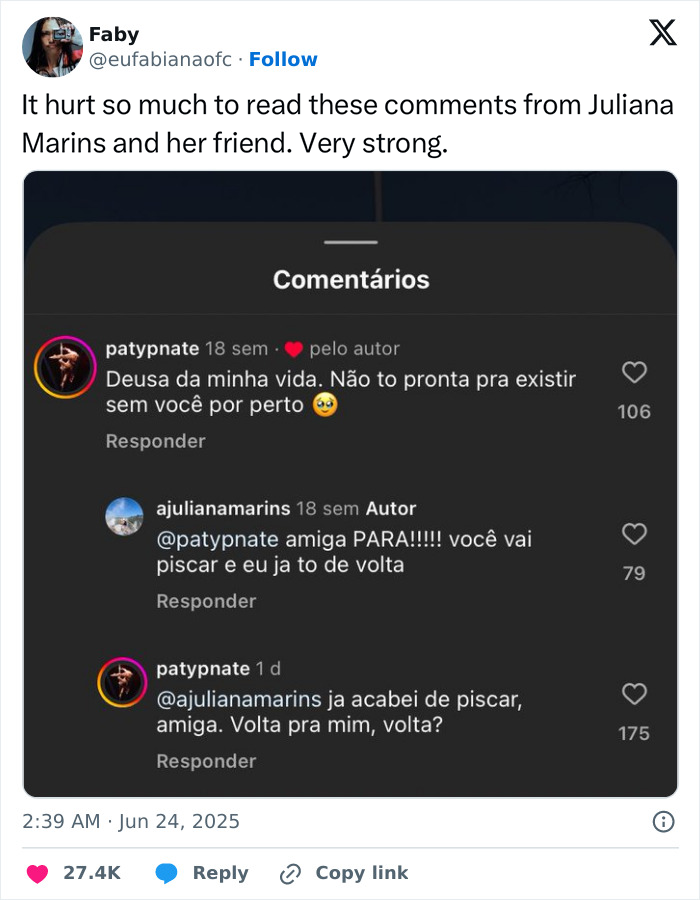The height and width of the screenshot is (900, 700).
Task: Select the Reply speech bubble icon
Action: 166,872
